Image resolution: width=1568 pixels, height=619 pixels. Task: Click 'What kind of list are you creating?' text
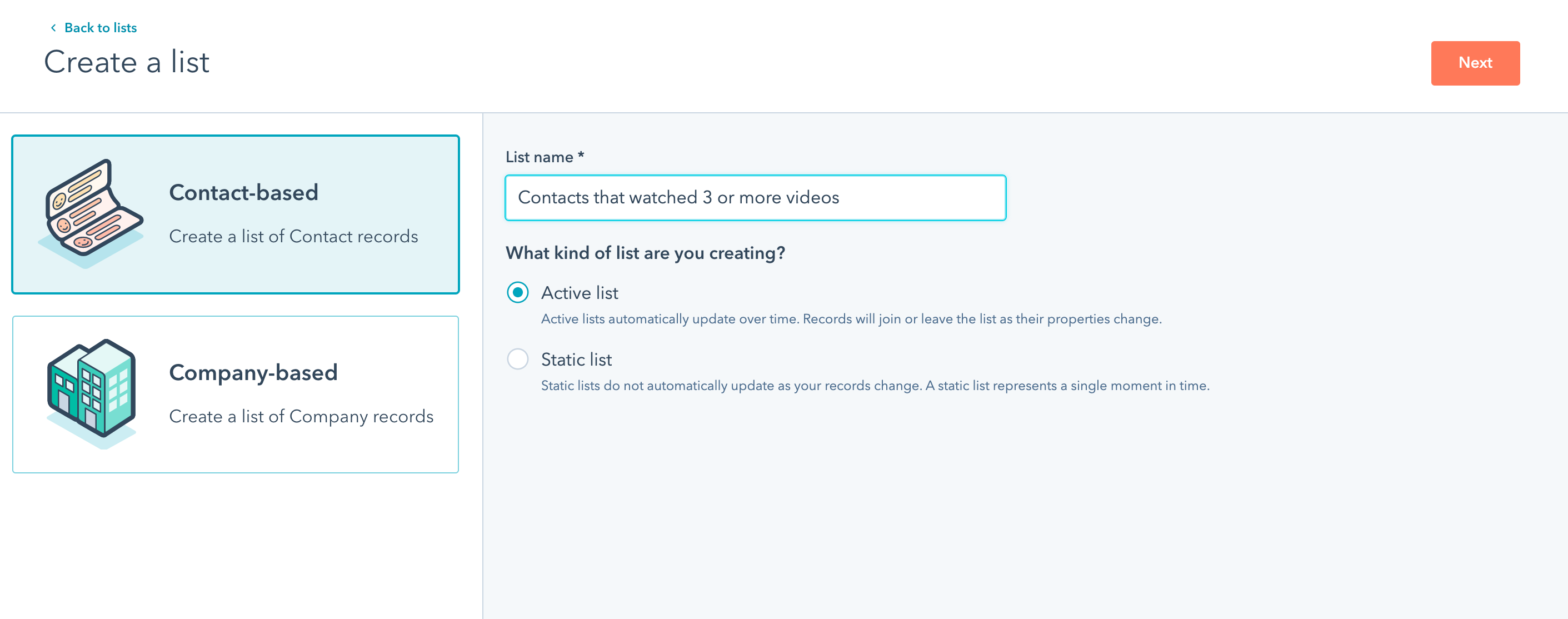(x=645, y=253)
